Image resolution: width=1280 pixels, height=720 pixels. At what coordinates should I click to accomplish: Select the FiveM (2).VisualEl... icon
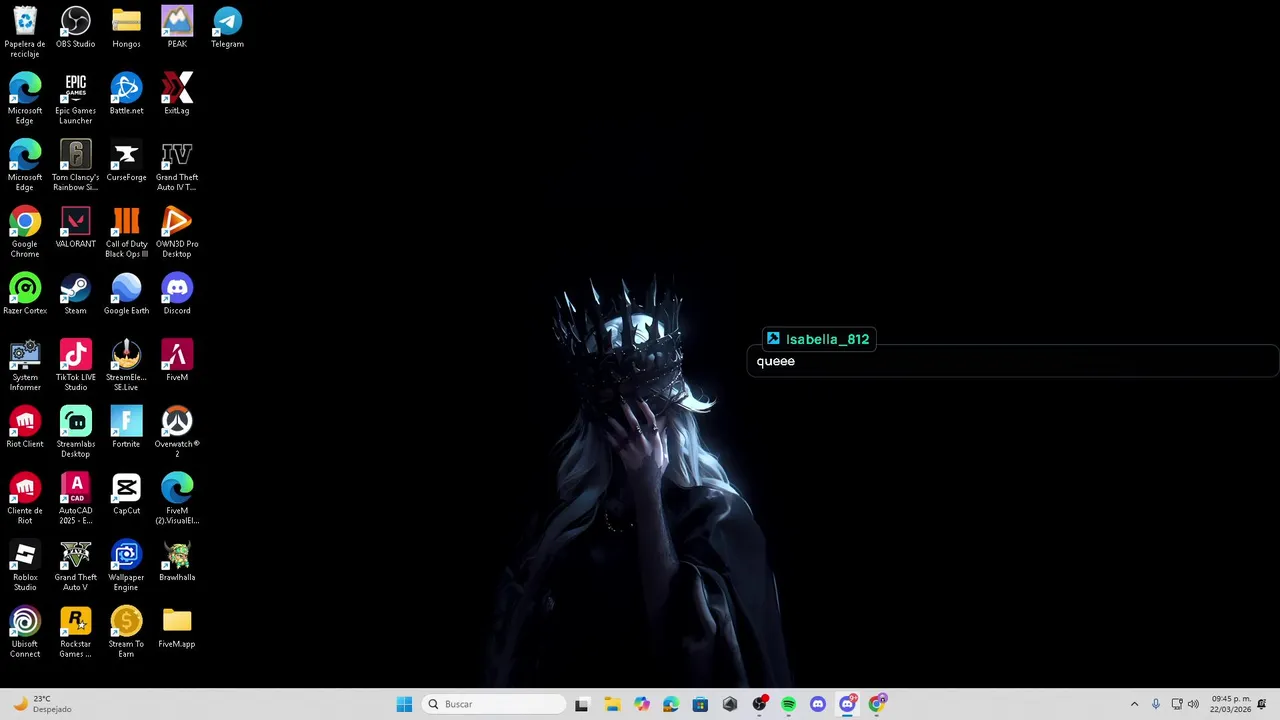tap(177, 499)
